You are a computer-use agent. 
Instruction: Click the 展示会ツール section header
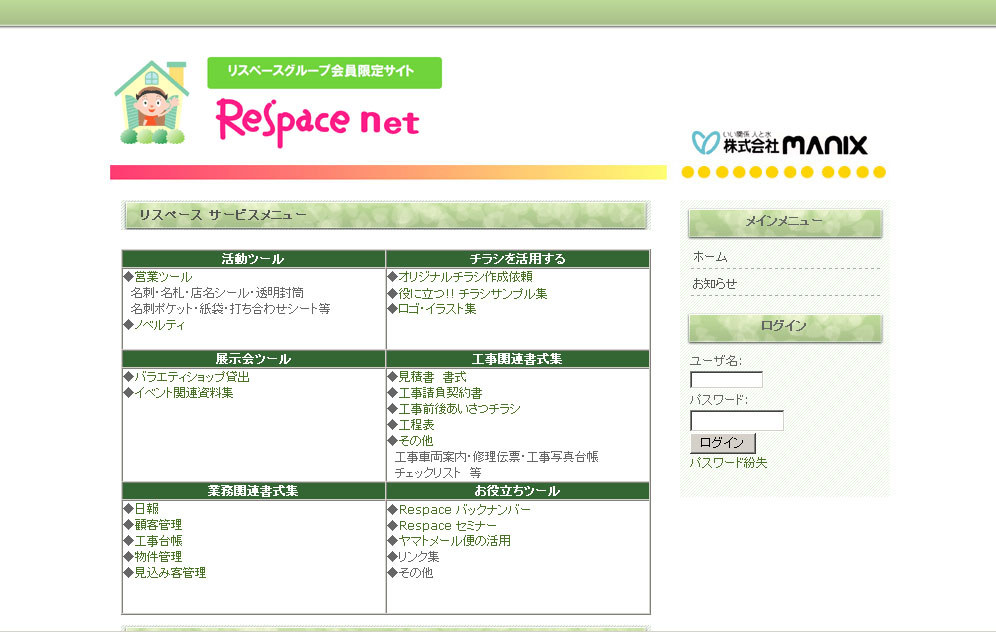pyautogui.click(x=253, y=359)
